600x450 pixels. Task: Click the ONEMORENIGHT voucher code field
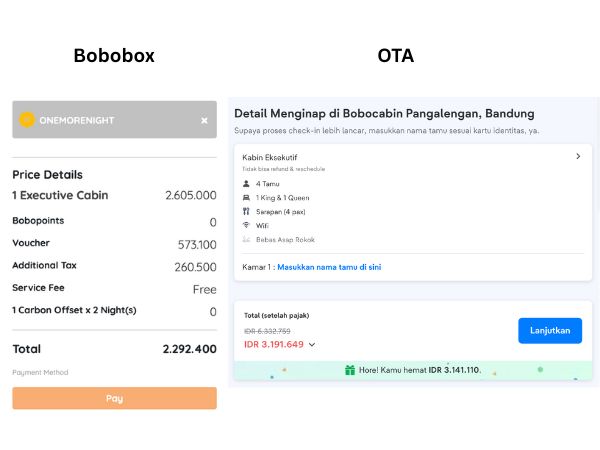click(x=114, y=119)
